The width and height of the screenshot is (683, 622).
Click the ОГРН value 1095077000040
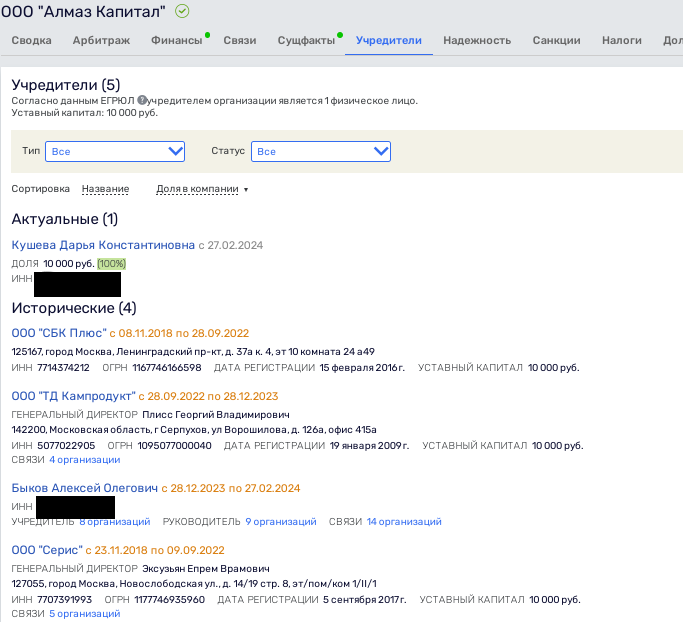pos(175,446)
